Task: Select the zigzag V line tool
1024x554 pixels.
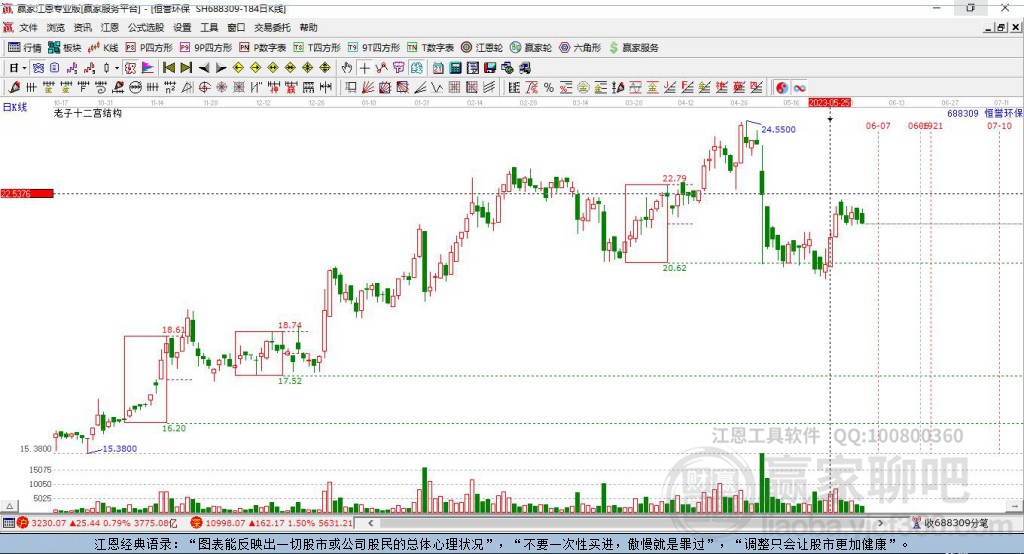Action: [436, 87]
